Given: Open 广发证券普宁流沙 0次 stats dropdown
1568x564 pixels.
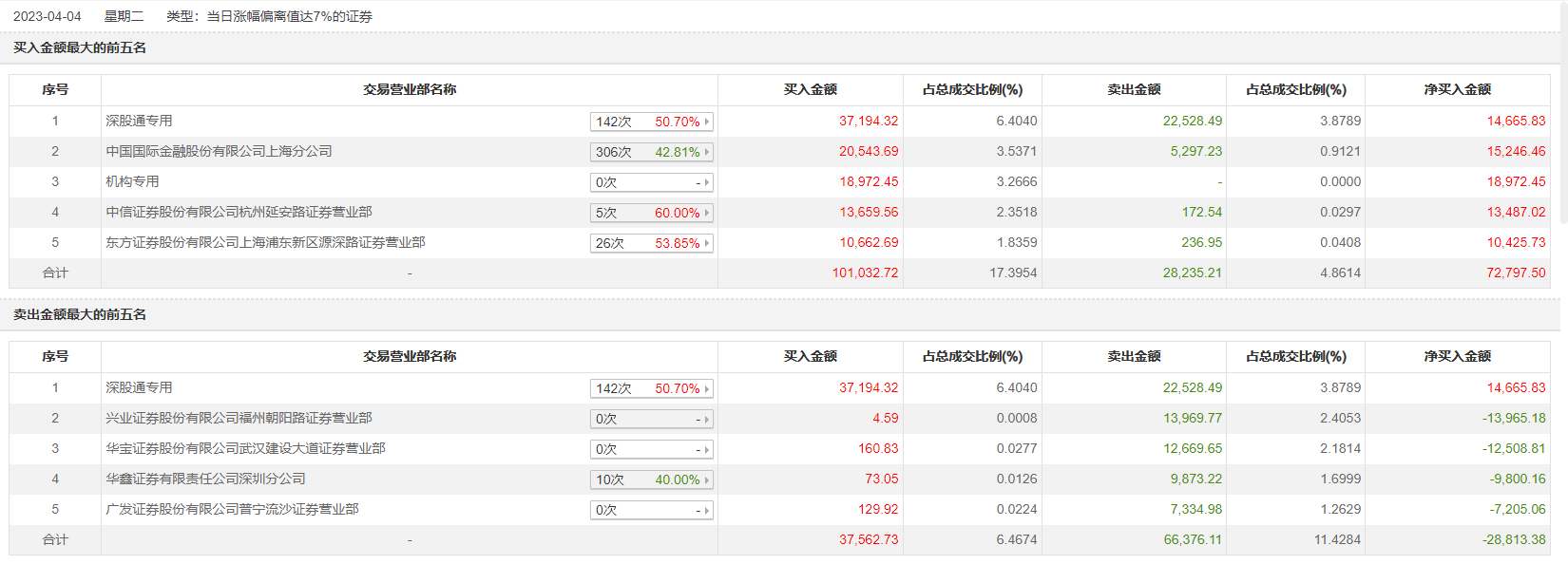Looking at the screenshot, I should tap(651, 510).
